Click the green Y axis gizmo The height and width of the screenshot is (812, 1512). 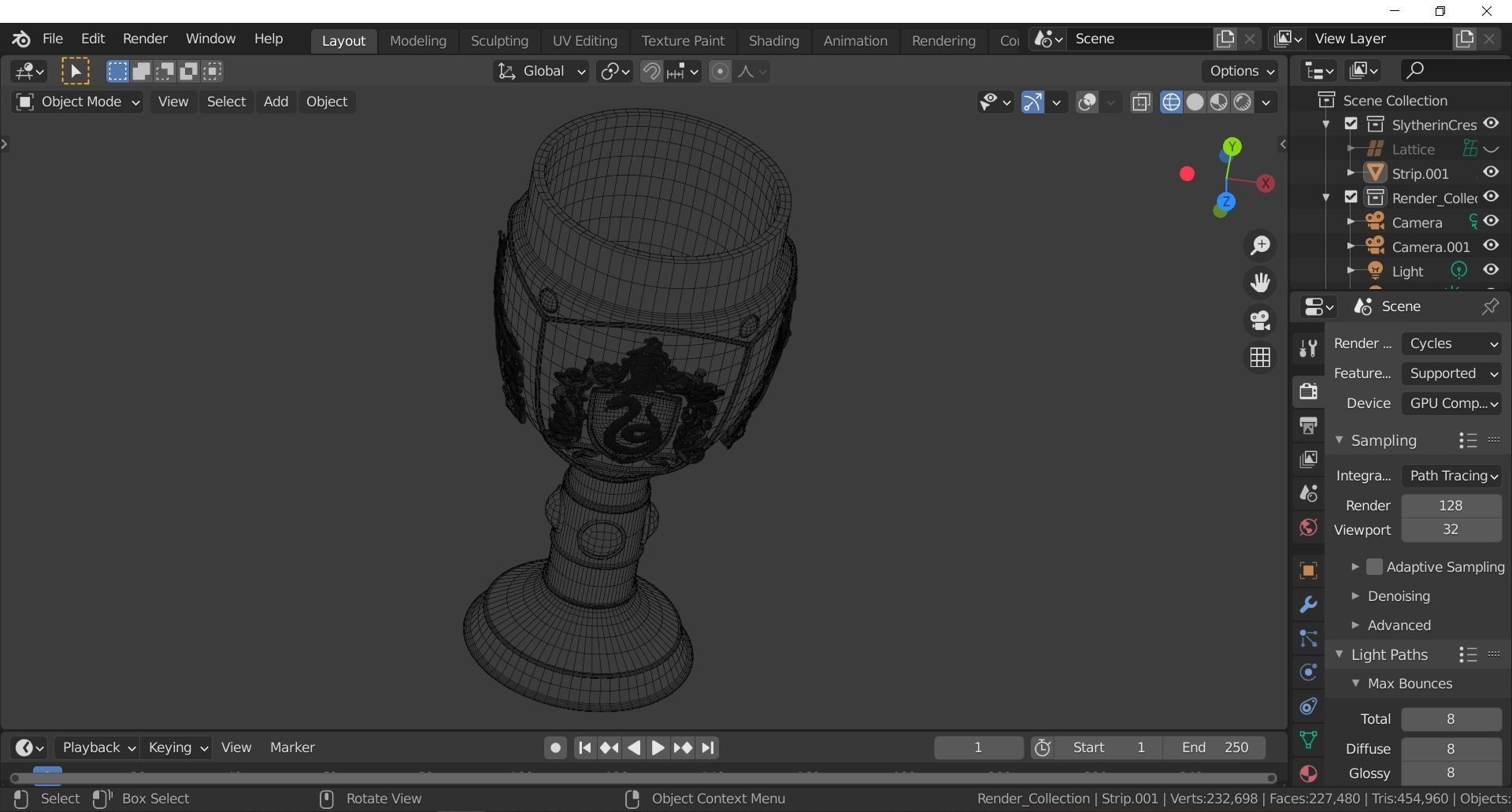tap(1232, 146)
